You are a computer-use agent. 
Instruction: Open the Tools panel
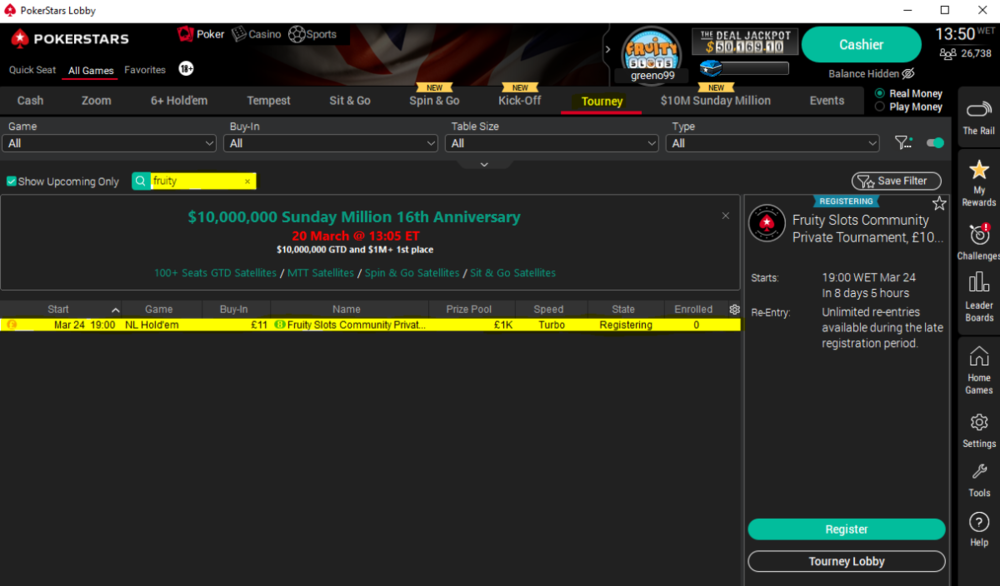[978, 477]
